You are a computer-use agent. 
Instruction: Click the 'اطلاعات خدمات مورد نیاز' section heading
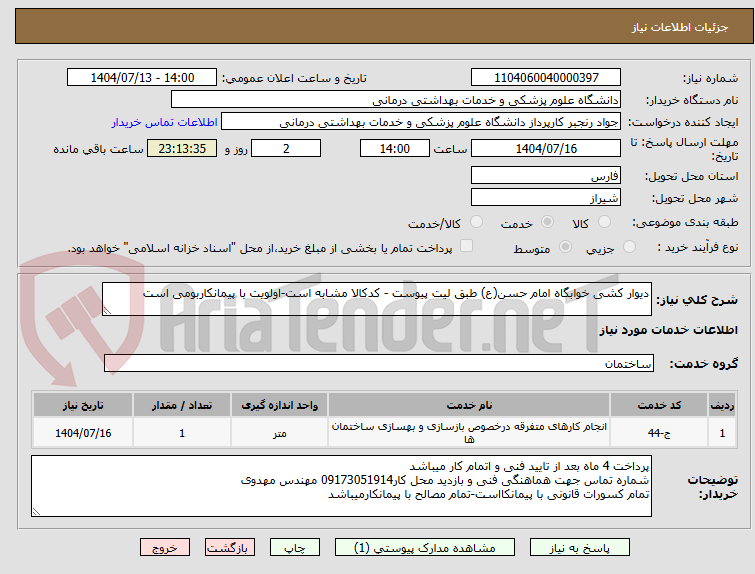668,330
